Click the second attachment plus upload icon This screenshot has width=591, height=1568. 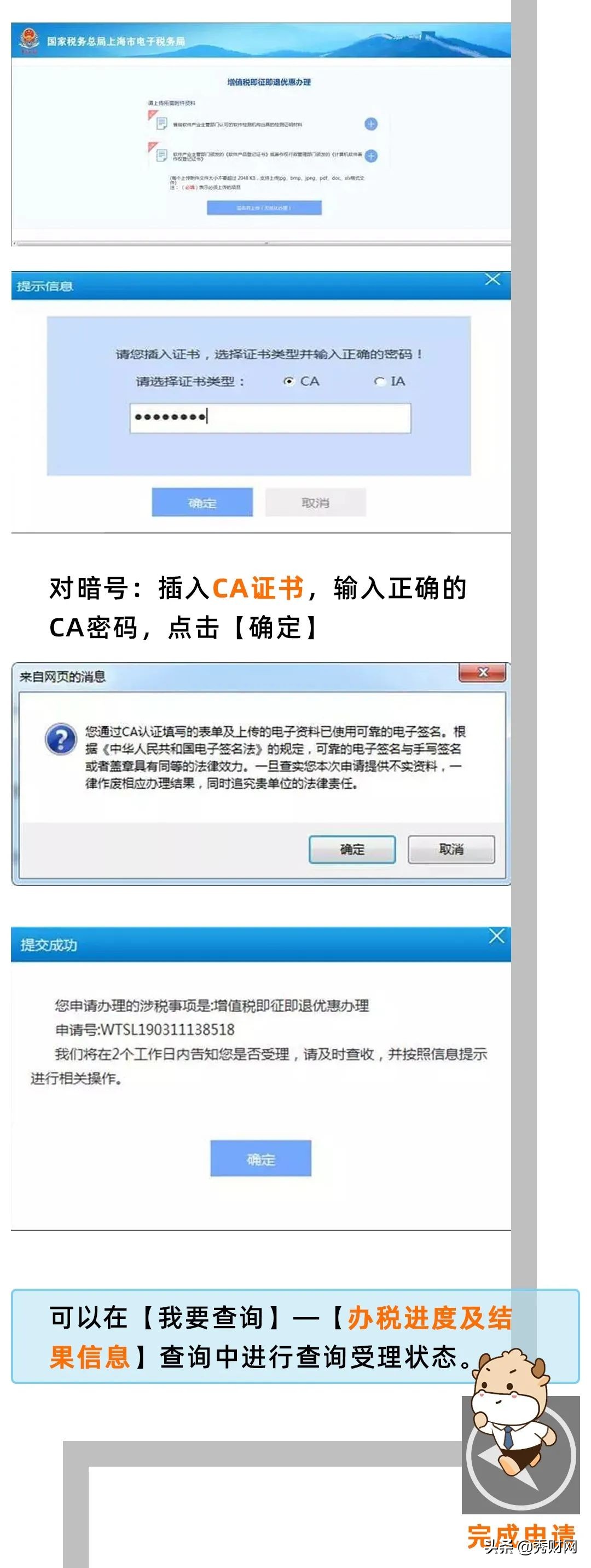pyautogui.click(x=371, y=156)
